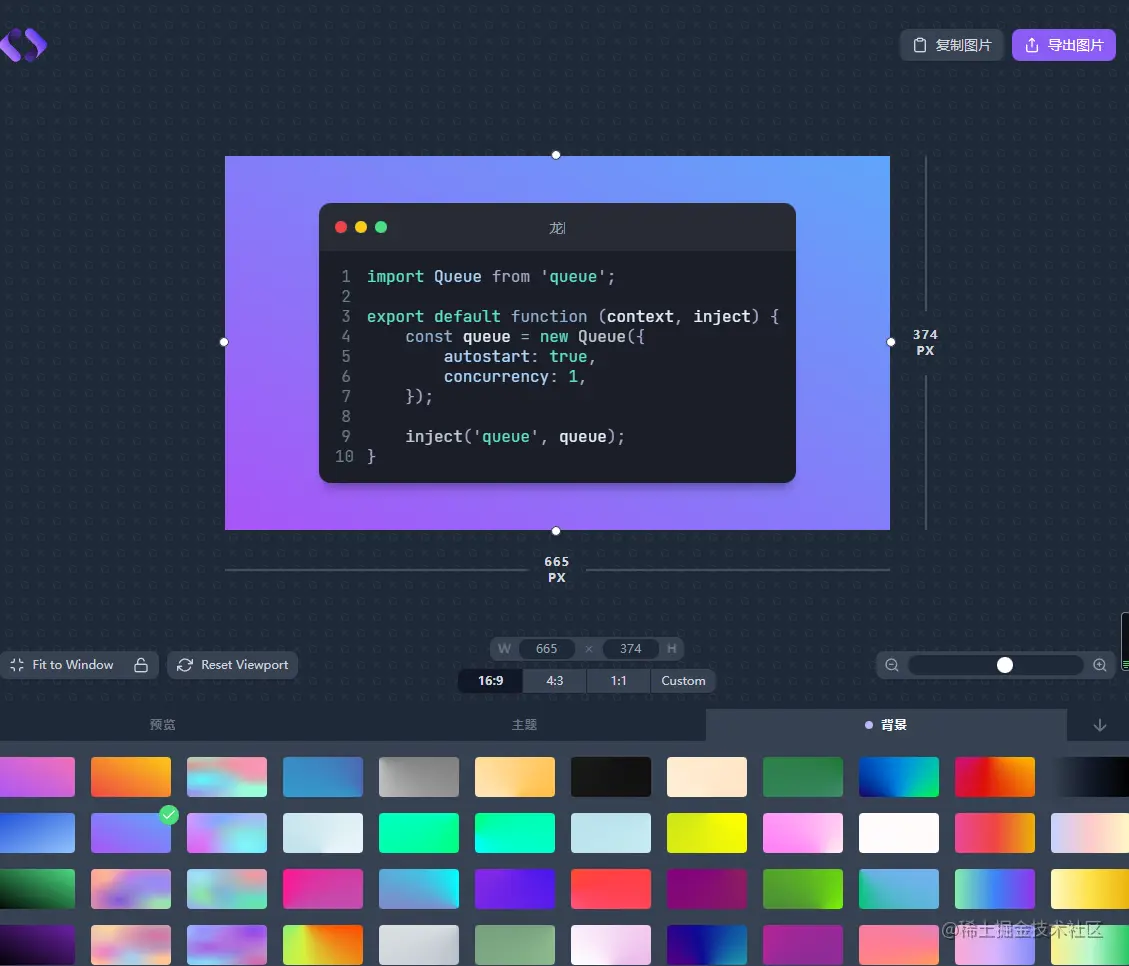Select the solid black background swatch
Image resolution: width=1129 pixels, height=966 pixels.
pos(611,777)
